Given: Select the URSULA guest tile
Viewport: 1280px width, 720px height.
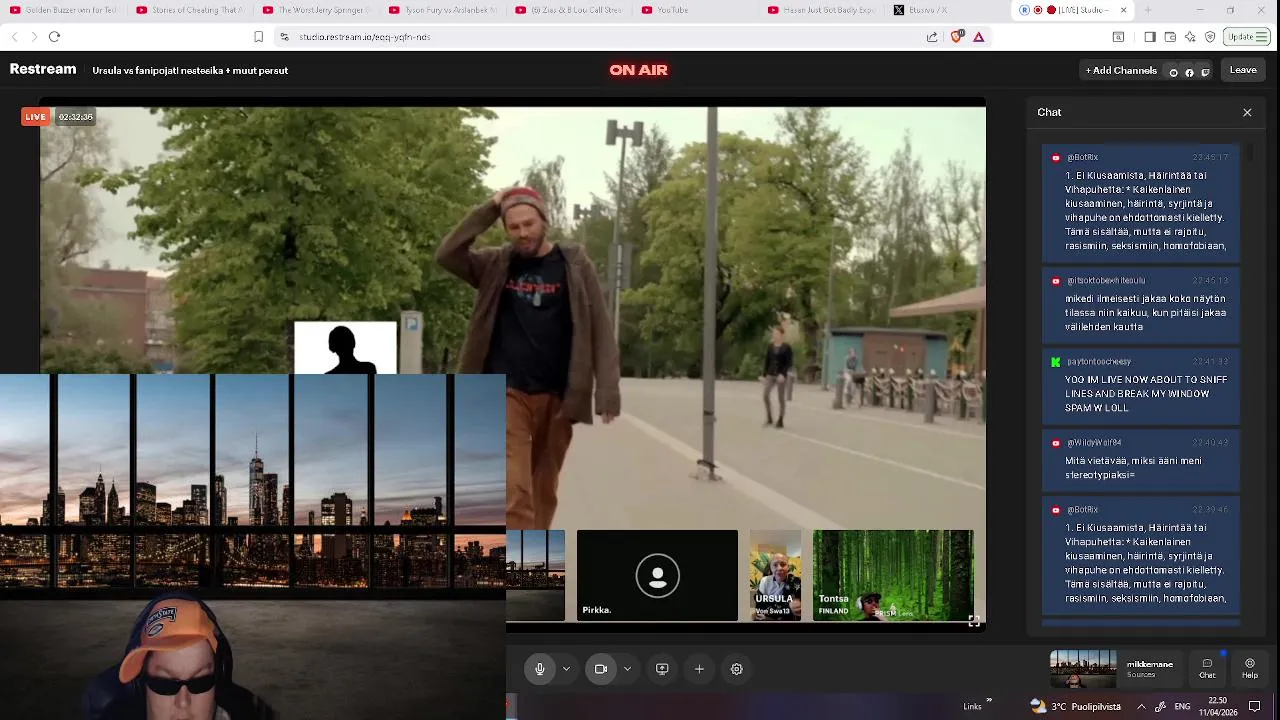Looking at the screenshot, I should (775, 576).
